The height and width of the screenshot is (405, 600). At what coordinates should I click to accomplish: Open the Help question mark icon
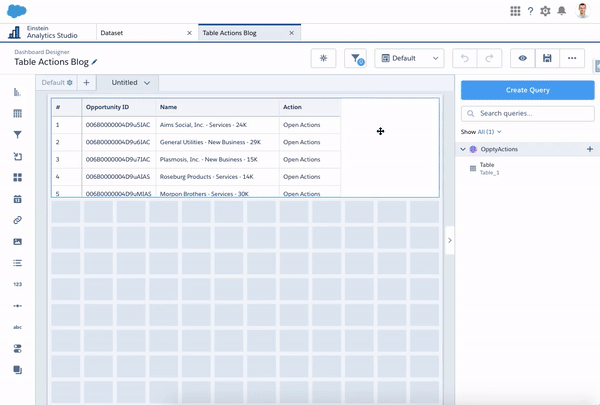point(530,11)
